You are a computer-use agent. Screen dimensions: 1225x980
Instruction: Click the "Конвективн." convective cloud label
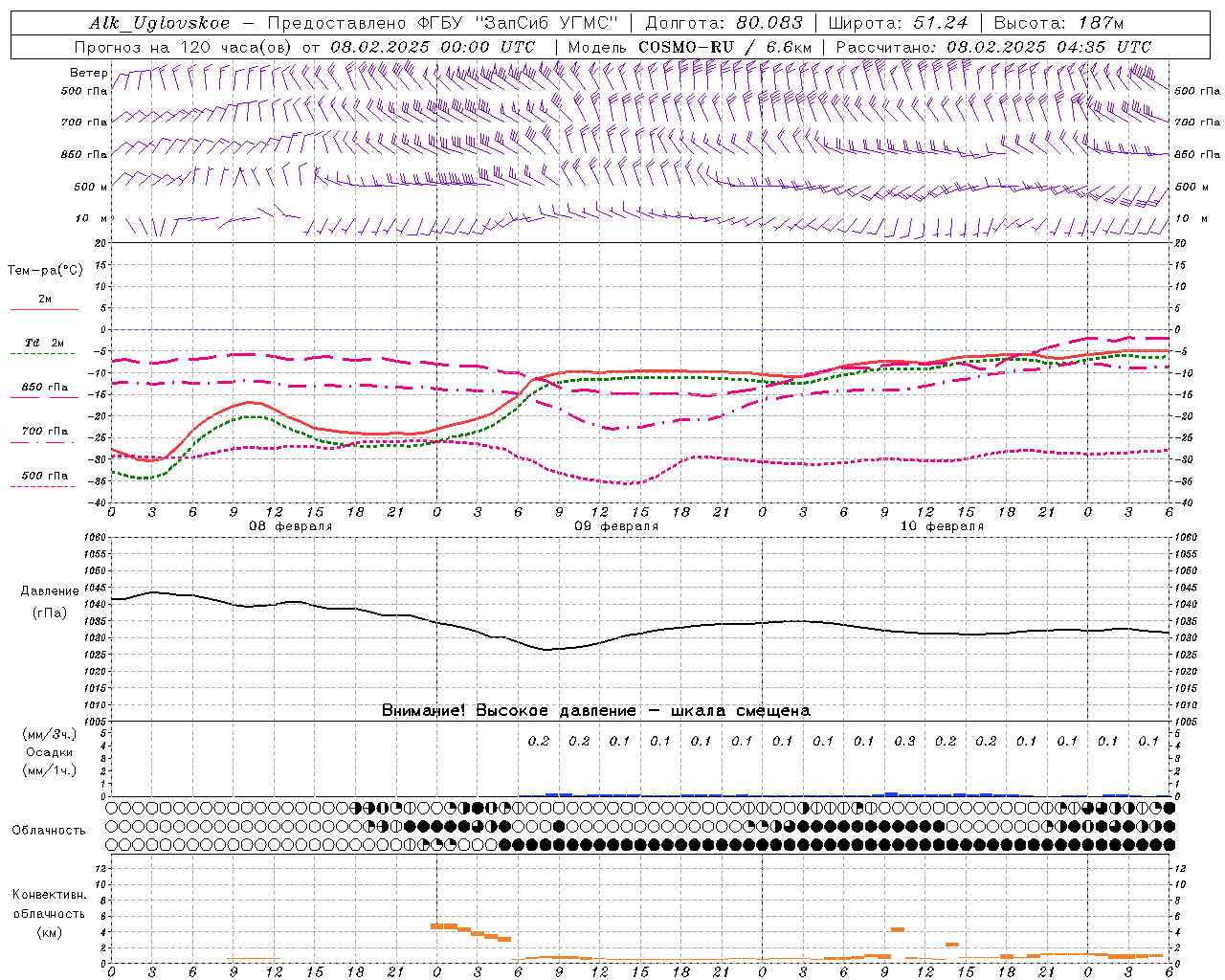point(49,895)
